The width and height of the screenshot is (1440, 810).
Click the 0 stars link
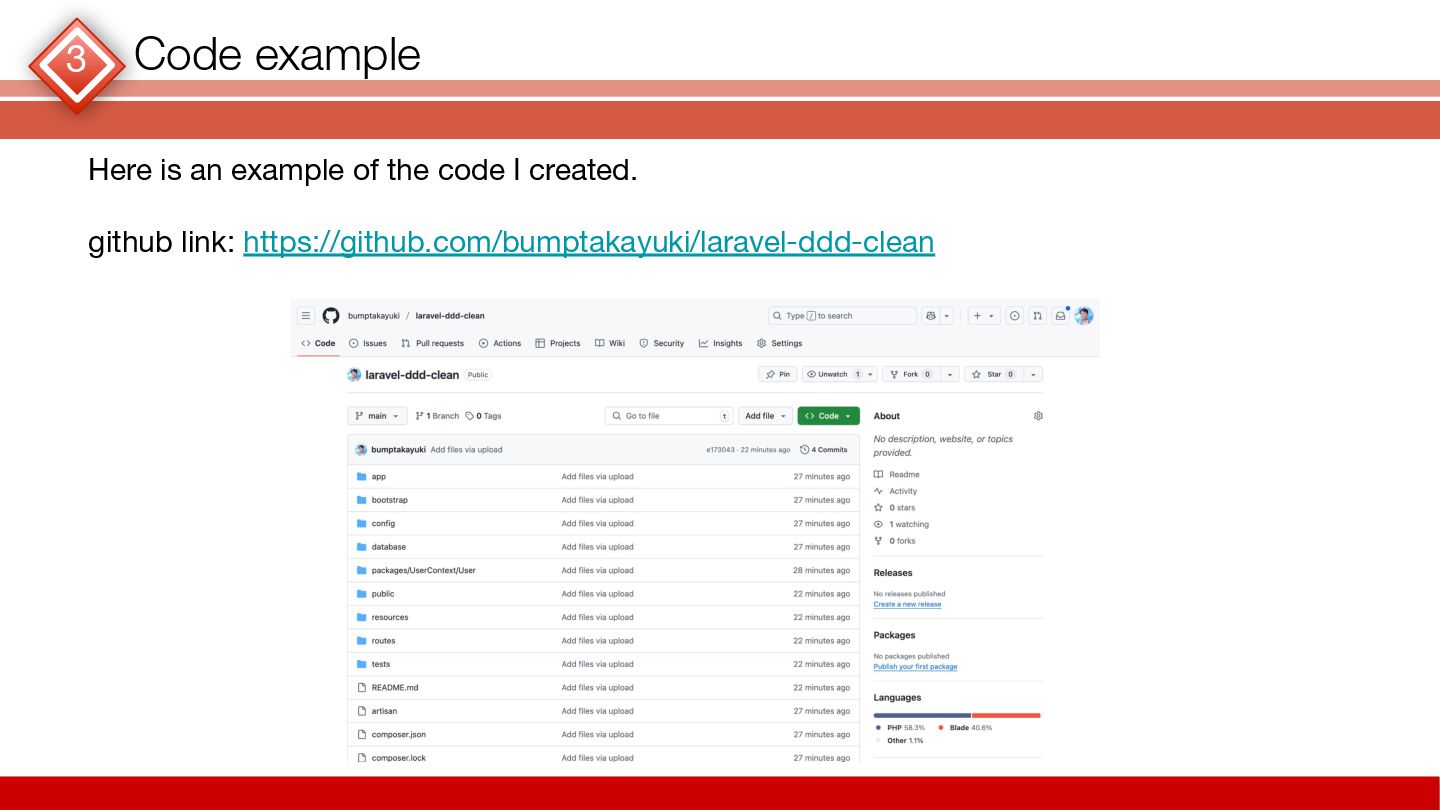click(895, 508)
